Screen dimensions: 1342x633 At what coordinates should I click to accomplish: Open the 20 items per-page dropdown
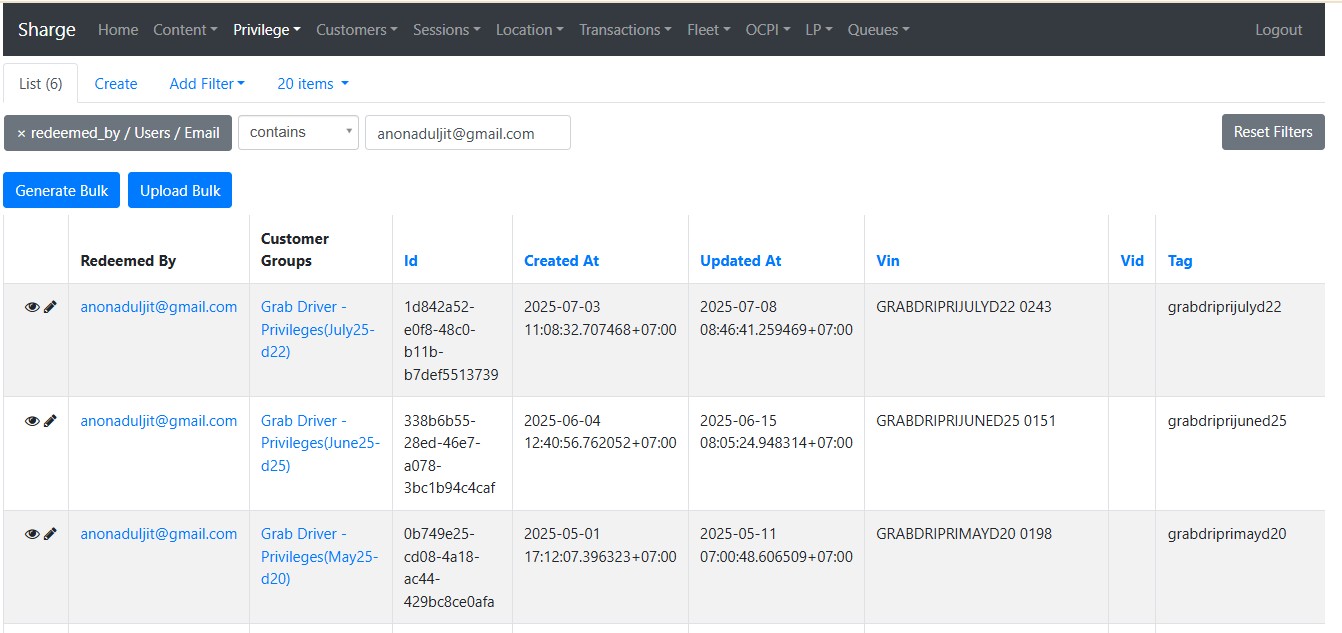click(312, 84)
